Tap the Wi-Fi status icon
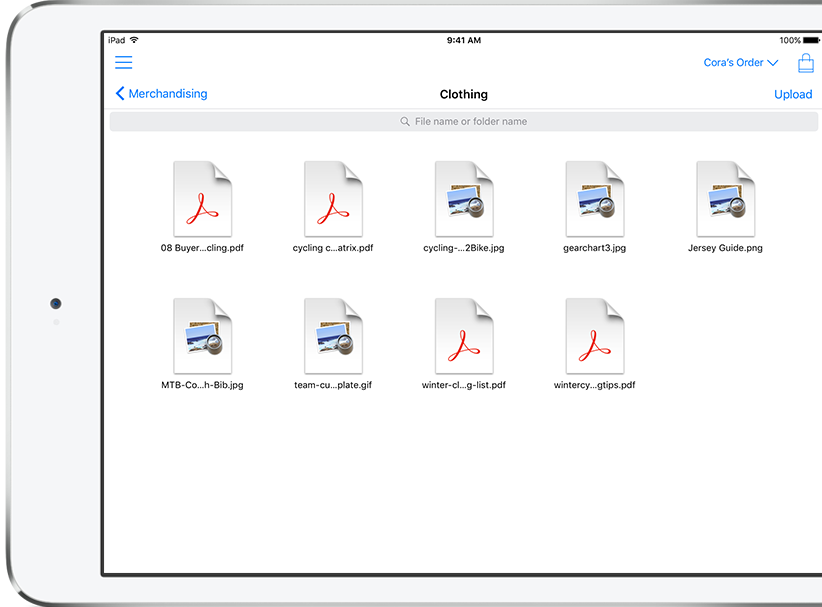 (x=134, y=40)
